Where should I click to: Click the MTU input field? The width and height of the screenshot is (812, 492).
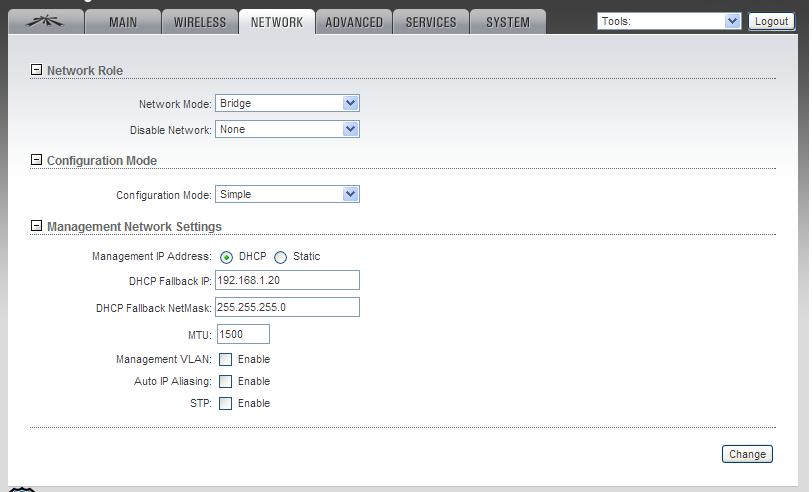pyautogui.click(x=243, y=334)
